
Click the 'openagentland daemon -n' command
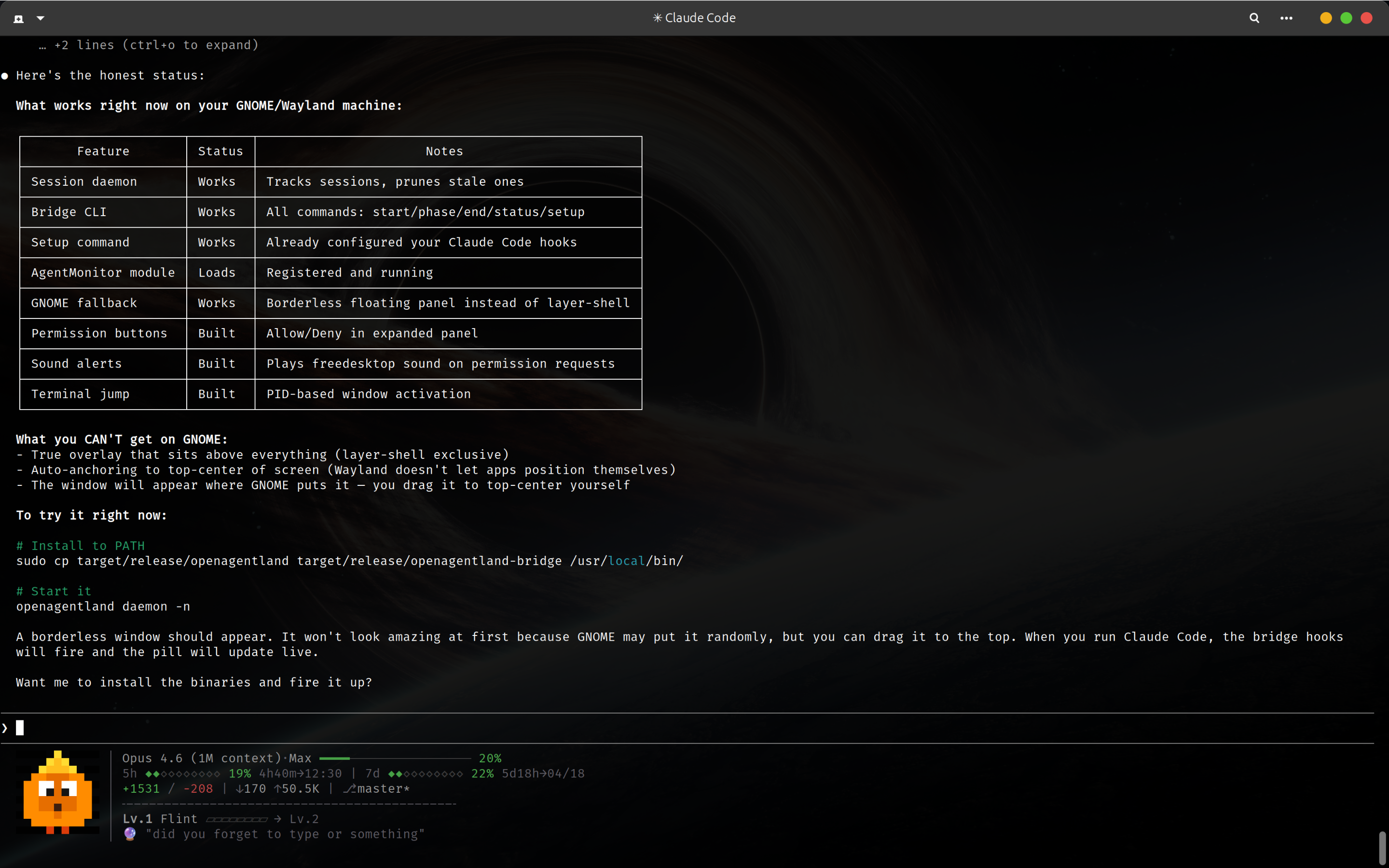click(x=103, y=607)
